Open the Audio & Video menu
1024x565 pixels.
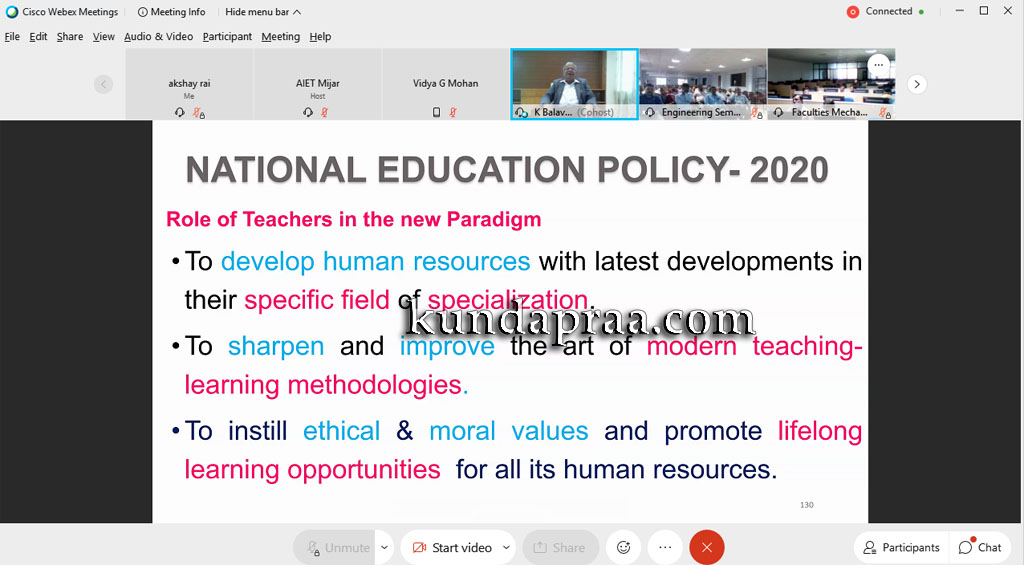[158, 36]
